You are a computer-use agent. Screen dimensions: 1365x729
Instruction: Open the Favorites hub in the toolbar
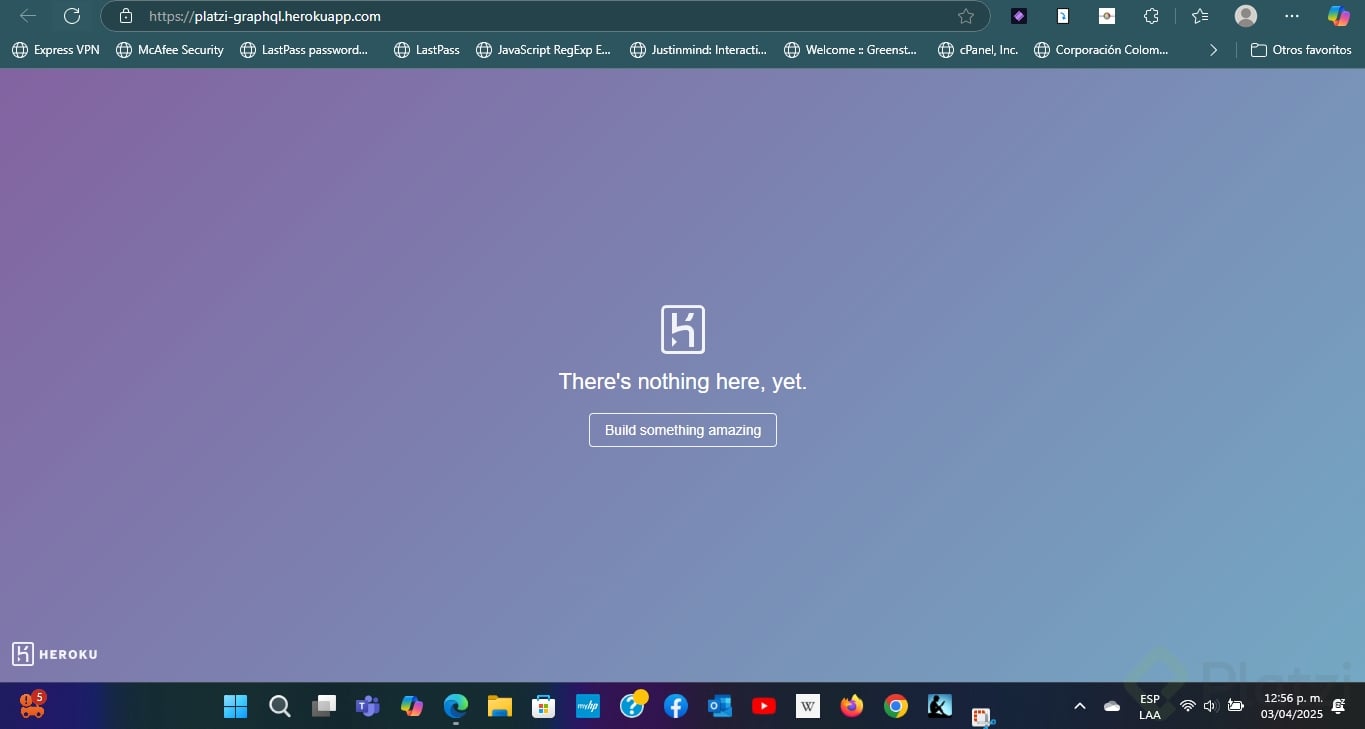1200,16
